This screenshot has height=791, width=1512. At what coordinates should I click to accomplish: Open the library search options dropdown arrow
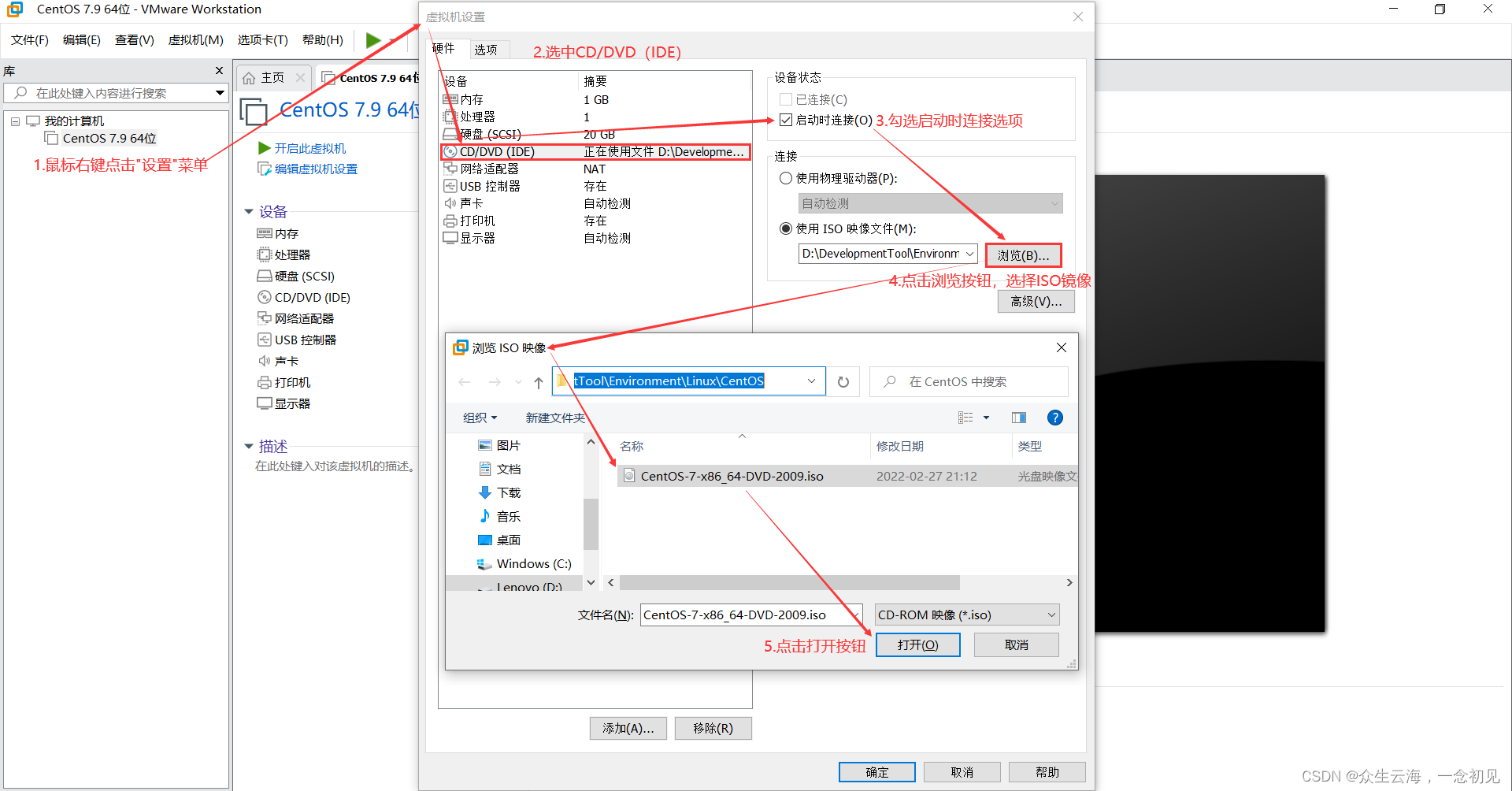pos(220,93)
